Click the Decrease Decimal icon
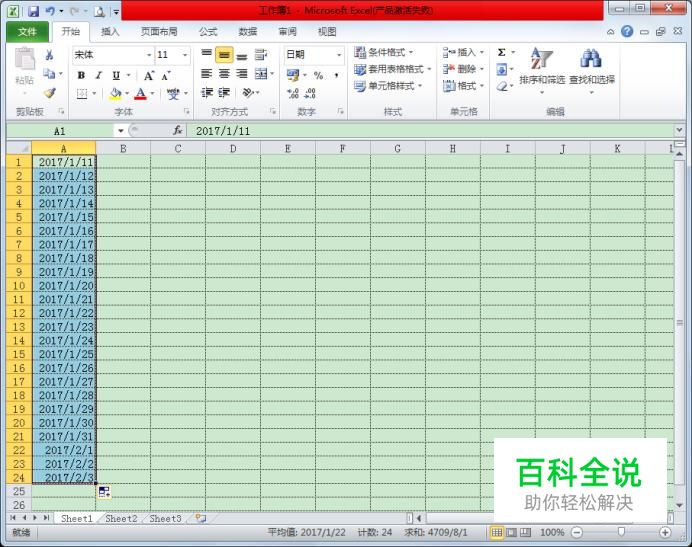 pos(310,93)
